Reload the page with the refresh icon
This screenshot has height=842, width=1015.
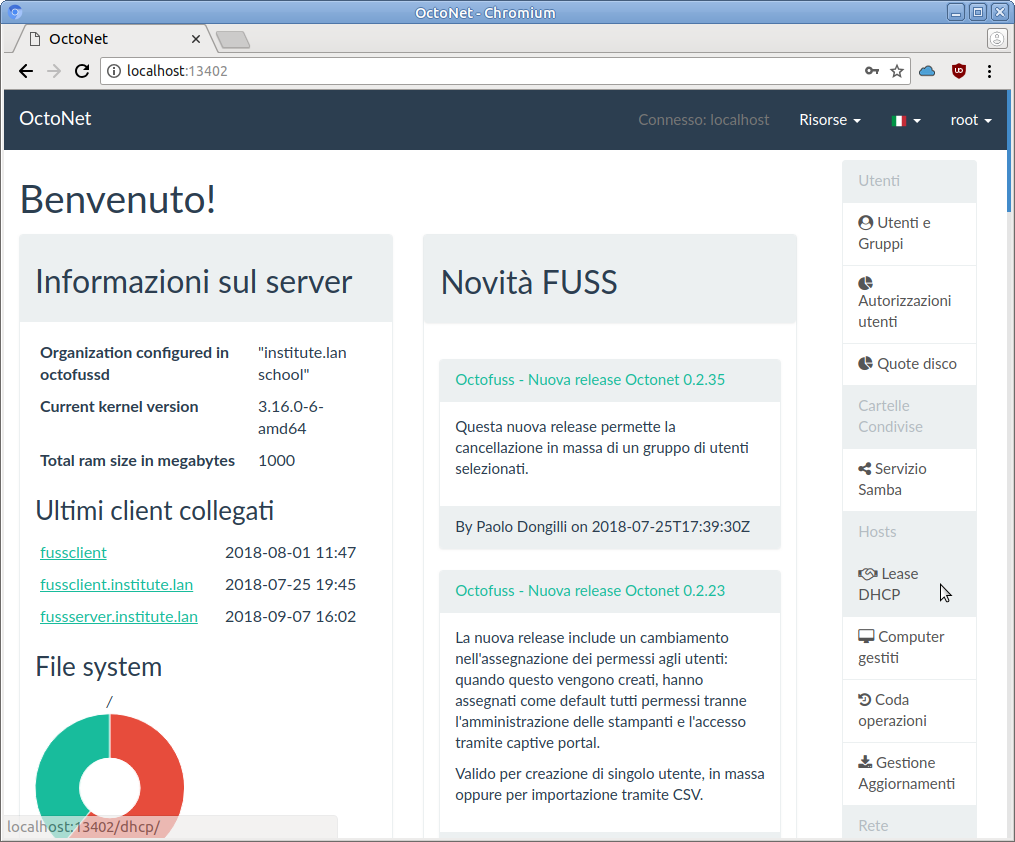tap(82, 71)
